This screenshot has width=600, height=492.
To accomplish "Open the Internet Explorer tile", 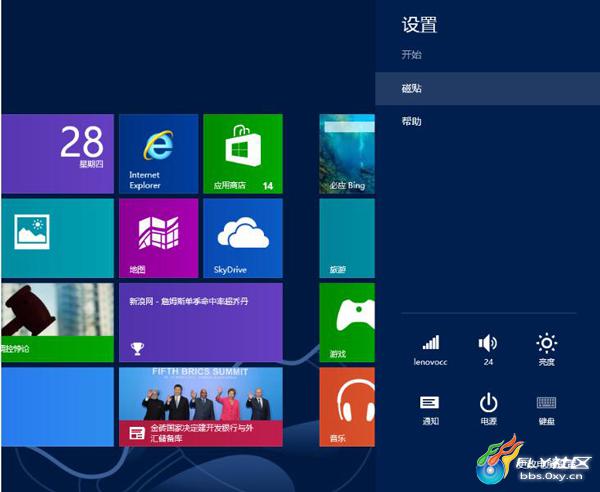I will tap(158, 154).
